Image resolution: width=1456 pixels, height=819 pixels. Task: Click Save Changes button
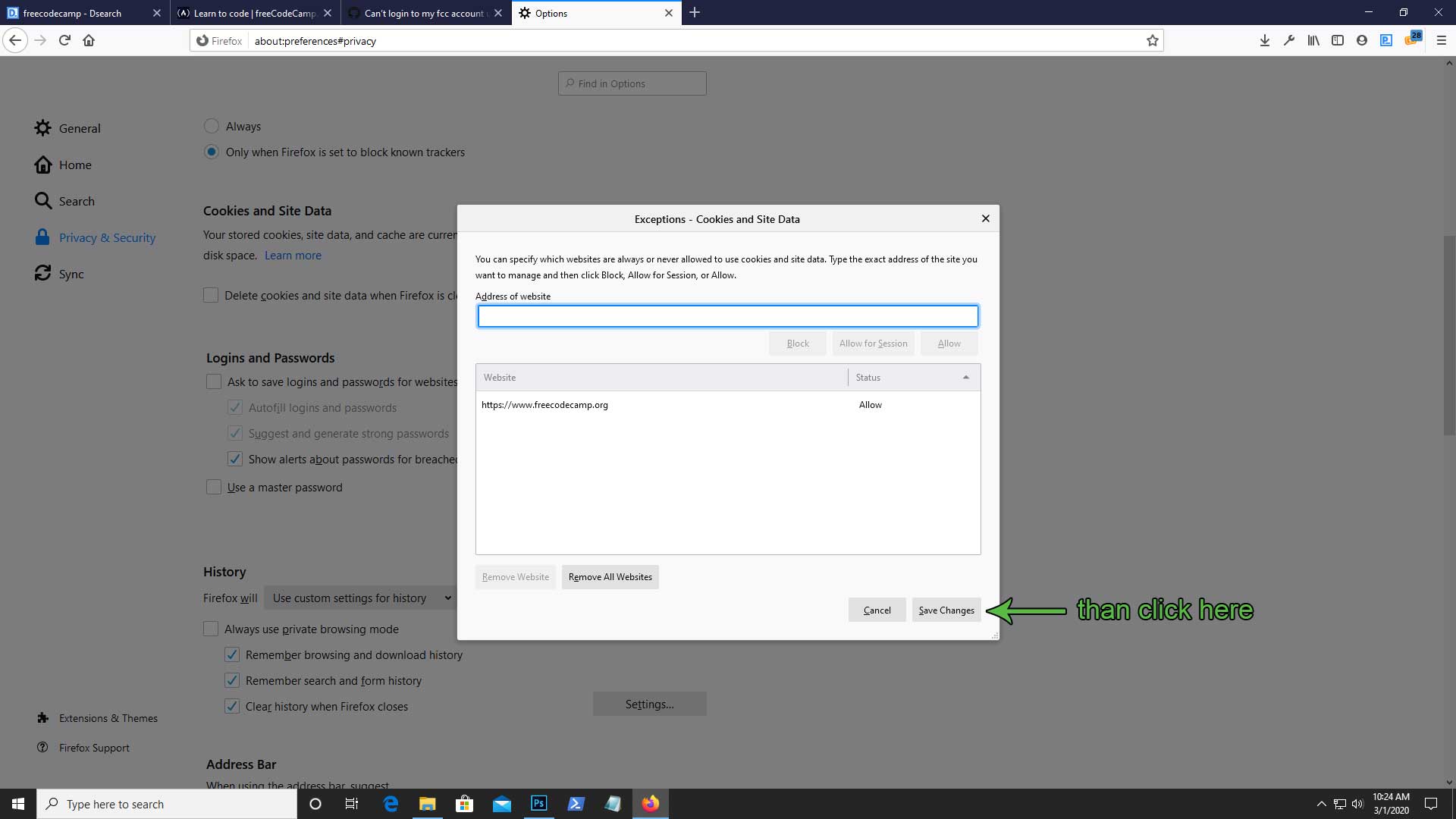946,610
